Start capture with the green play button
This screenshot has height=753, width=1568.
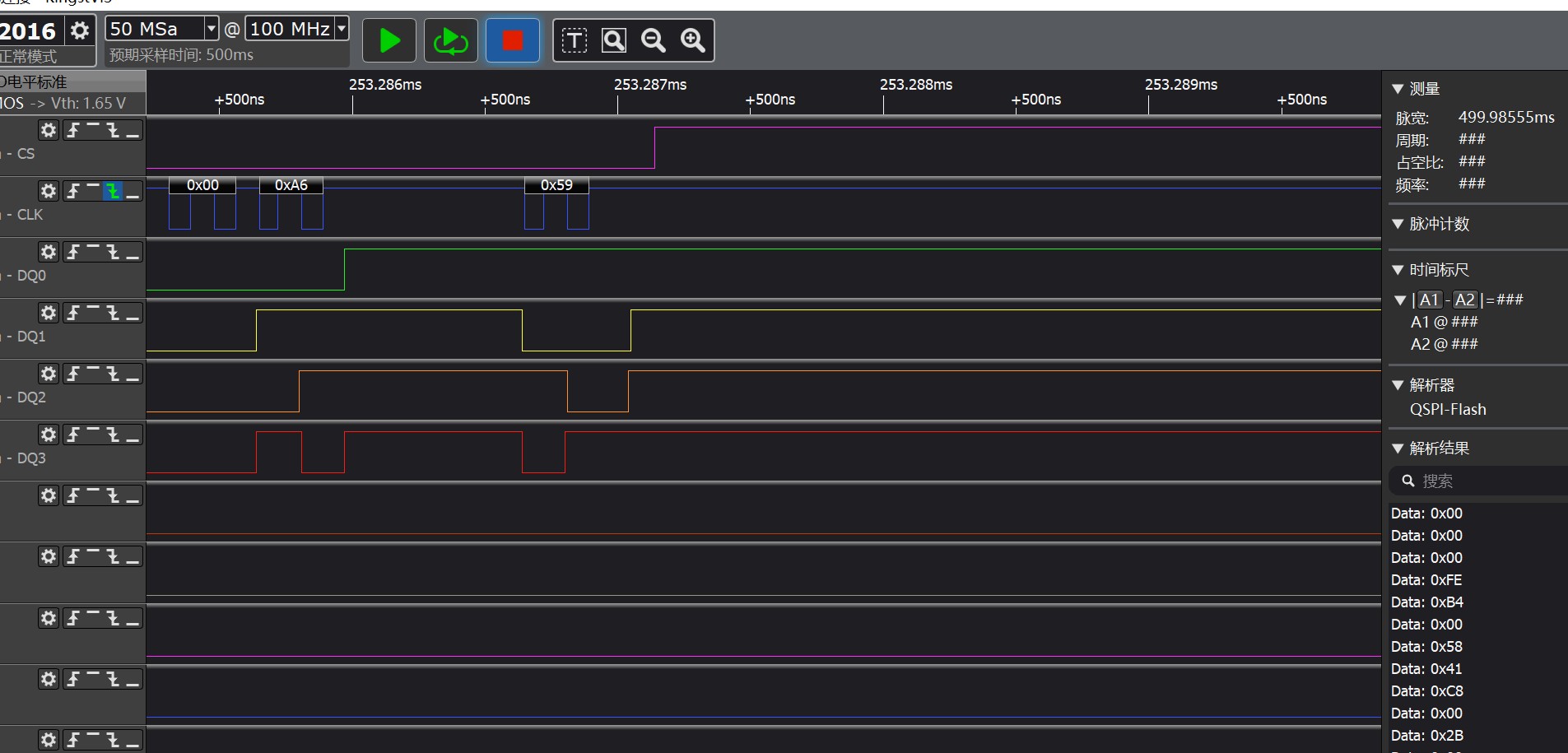click(389, 40)
